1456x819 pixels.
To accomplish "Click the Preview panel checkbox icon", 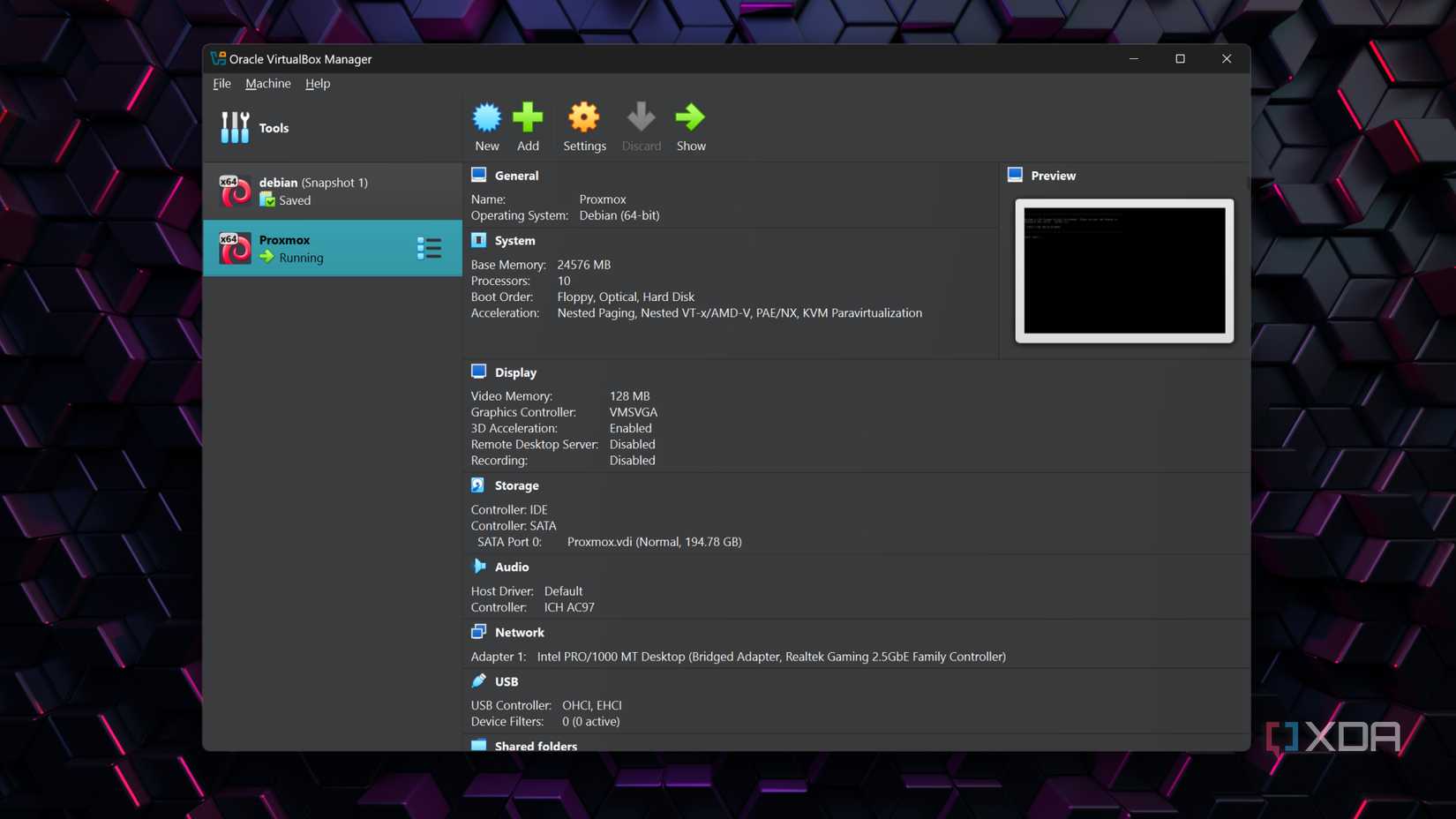I will point(1014,174).
